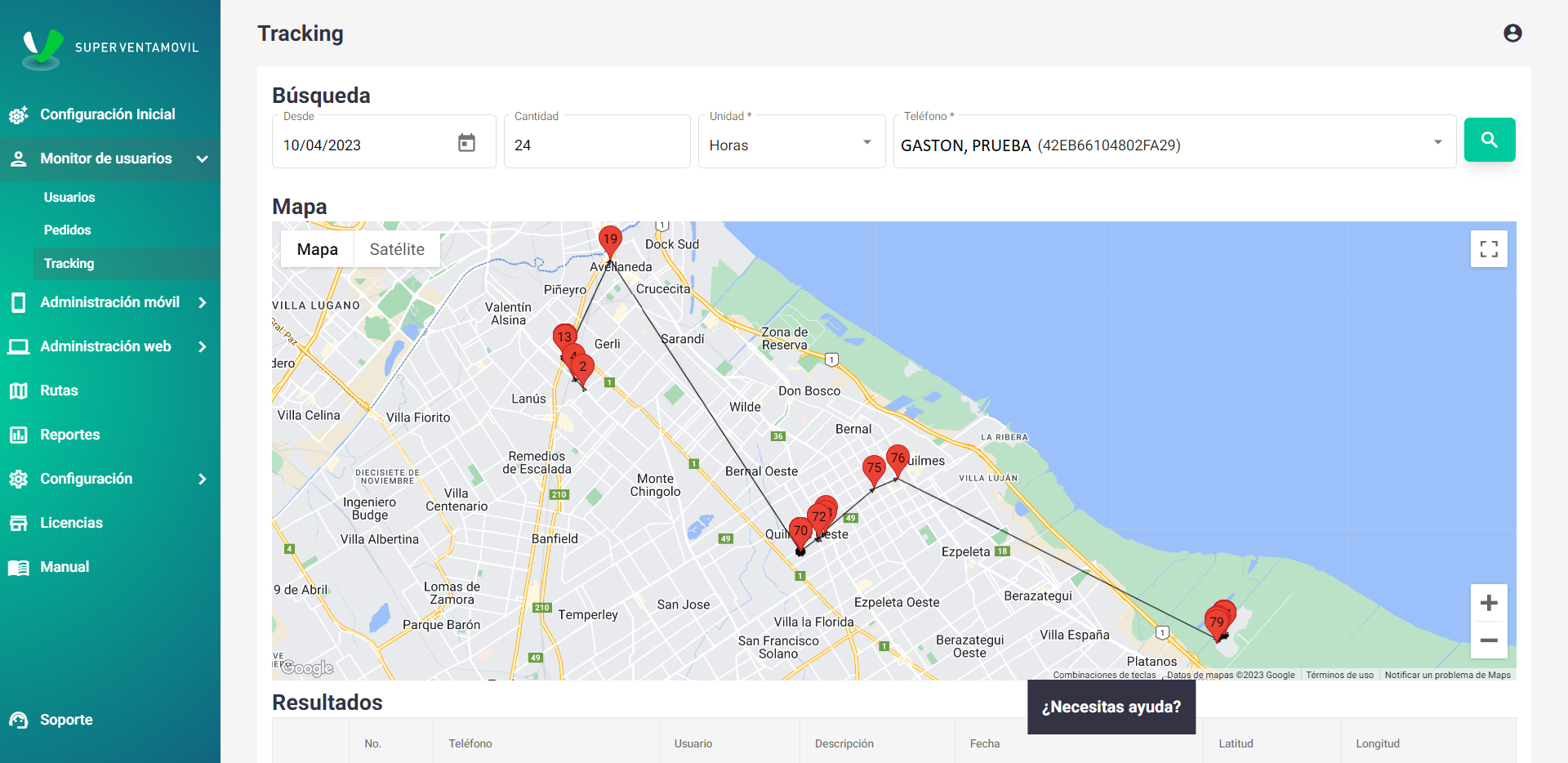The width and height of the screenshot is (1568, 763).
Task: Click the Soporte label
Action: pos(66,720)
